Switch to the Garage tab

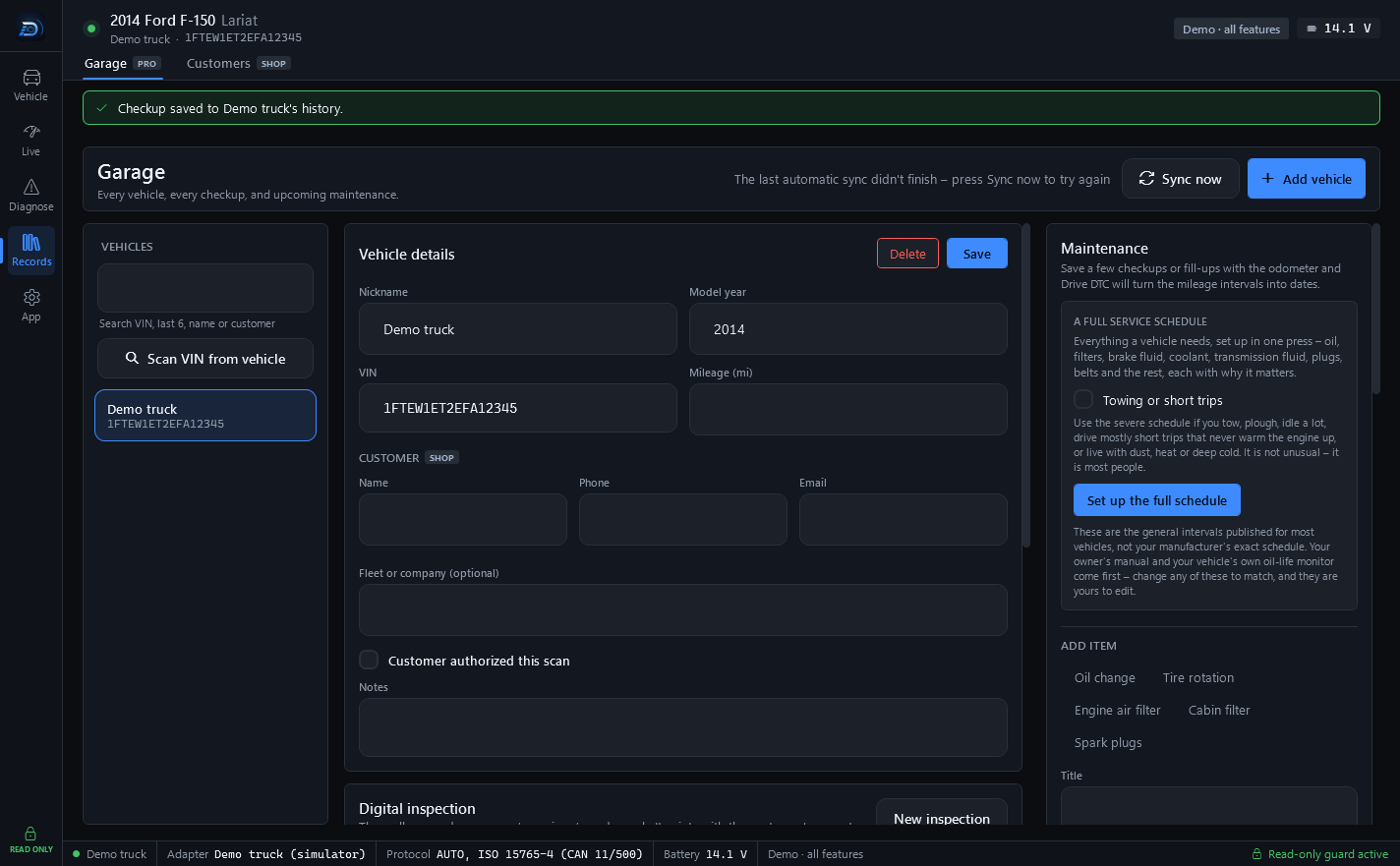point(122,63)
